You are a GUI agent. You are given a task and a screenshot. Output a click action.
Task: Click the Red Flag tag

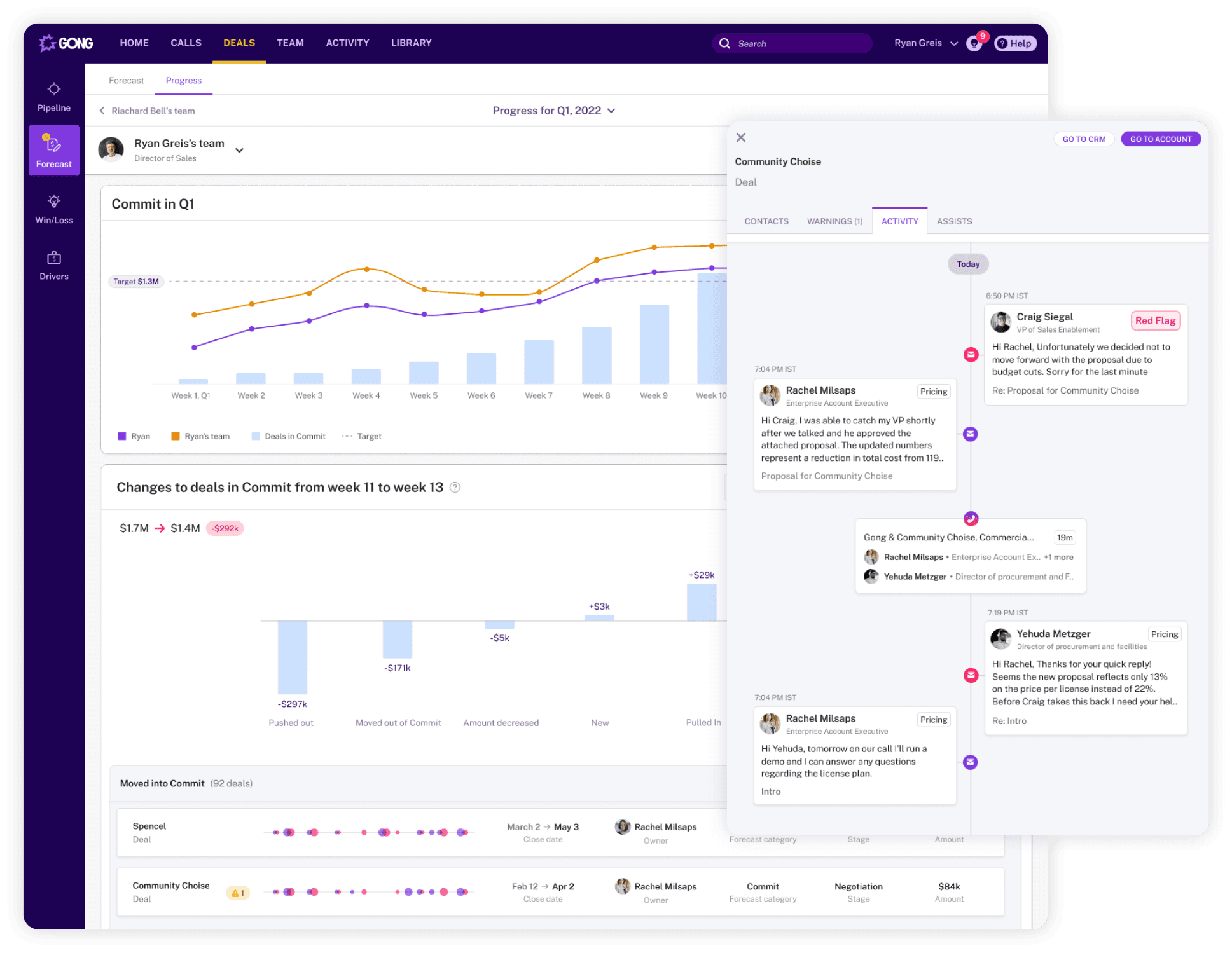click(x=1155, y=320)
